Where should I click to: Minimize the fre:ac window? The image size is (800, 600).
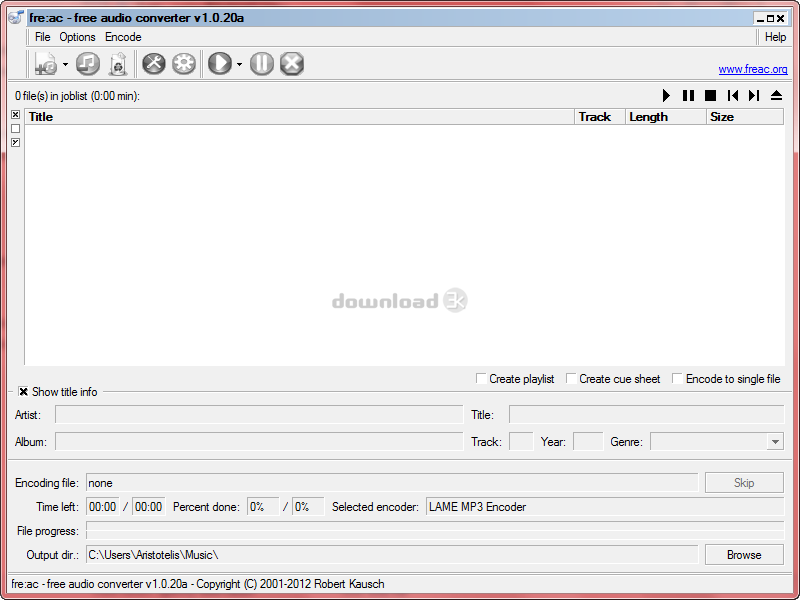click(x=760, y=19)
